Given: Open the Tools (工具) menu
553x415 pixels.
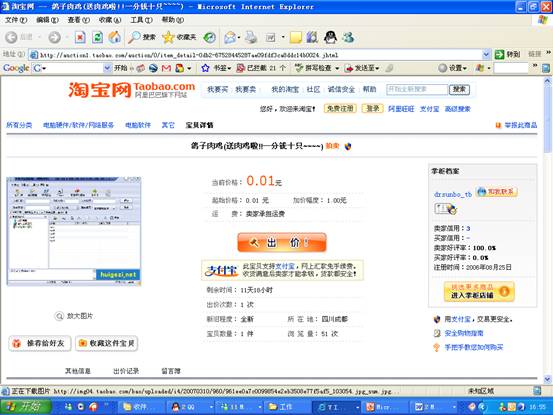Looking at the screenshot, I should (141, 20).
